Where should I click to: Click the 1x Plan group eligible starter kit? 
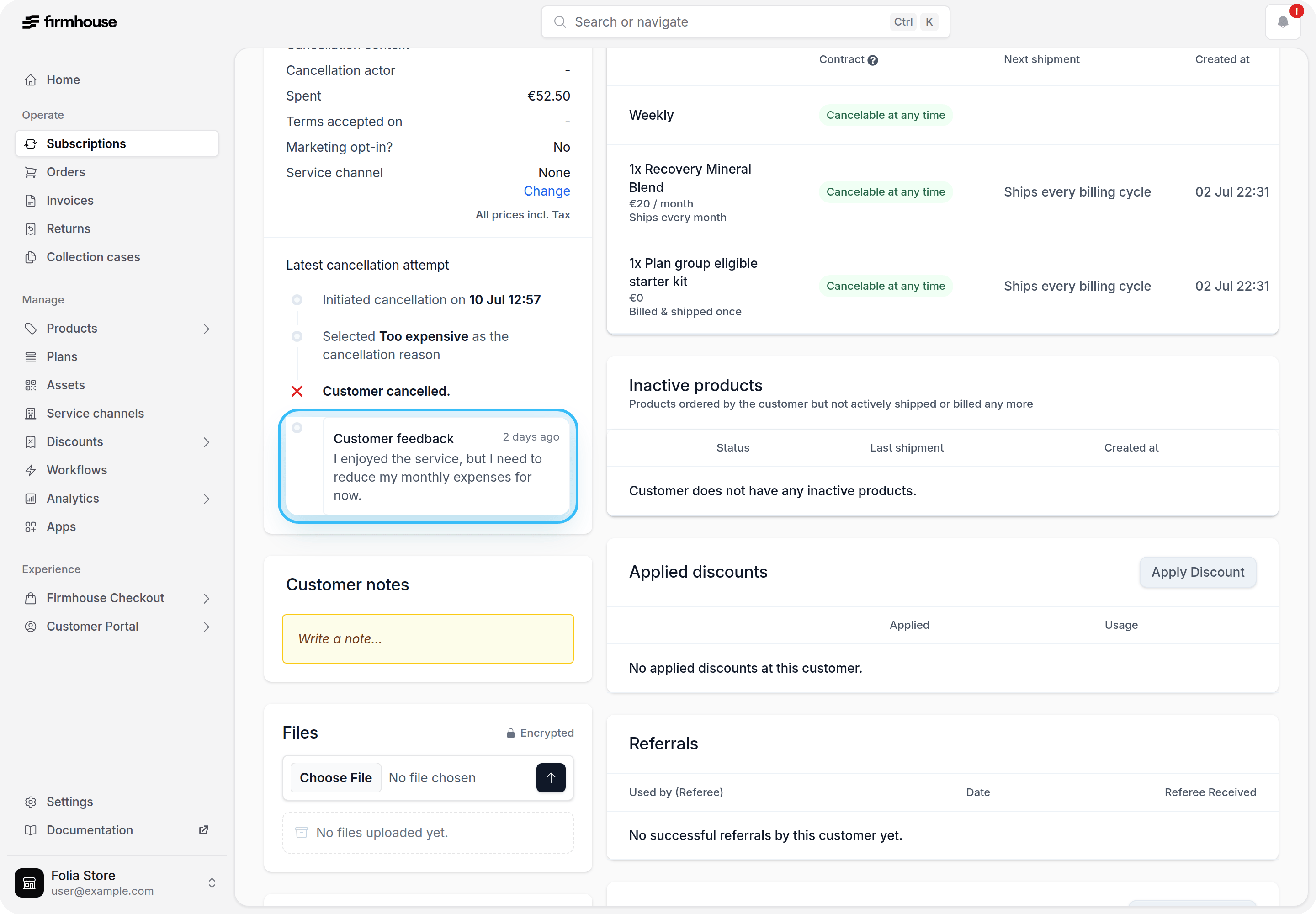point(693,272)
